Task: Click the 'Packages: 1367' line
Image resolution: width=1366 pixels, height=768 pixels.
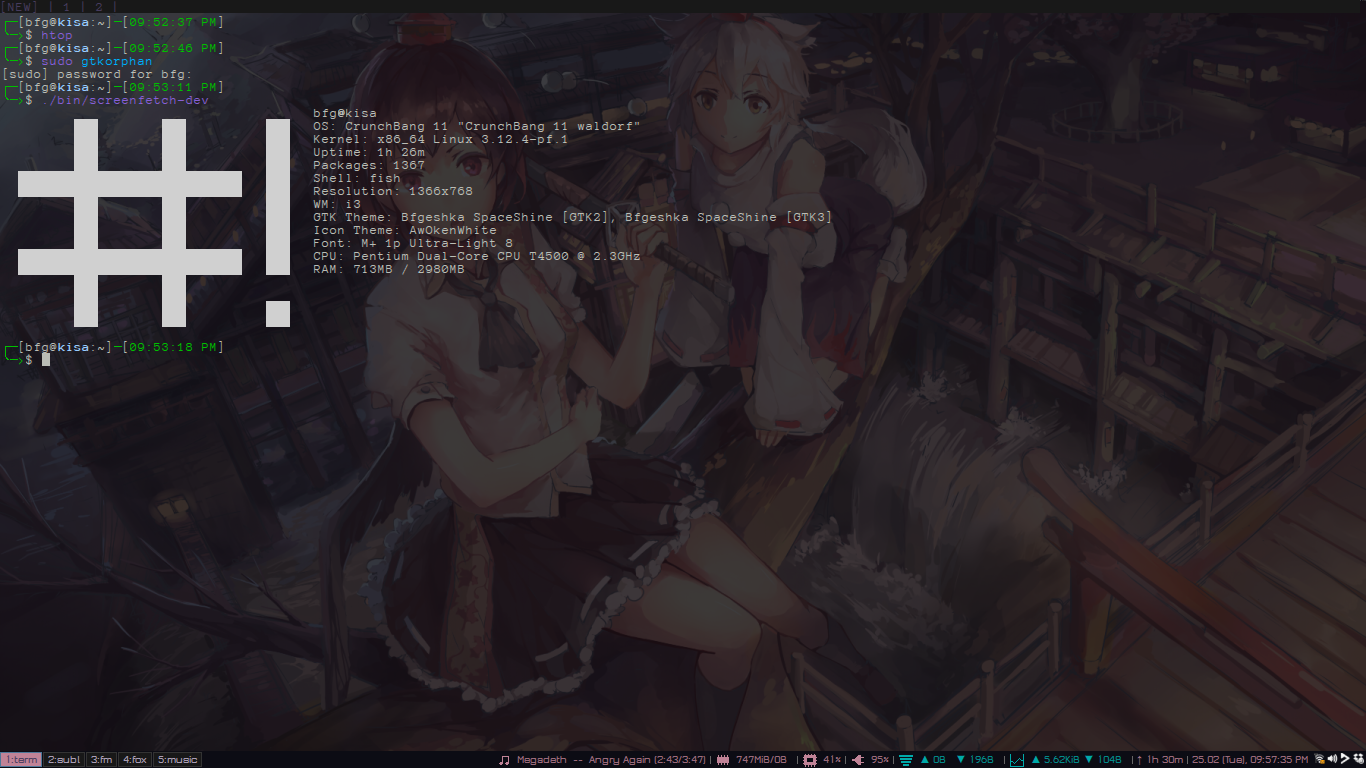Action: point(369,165)
